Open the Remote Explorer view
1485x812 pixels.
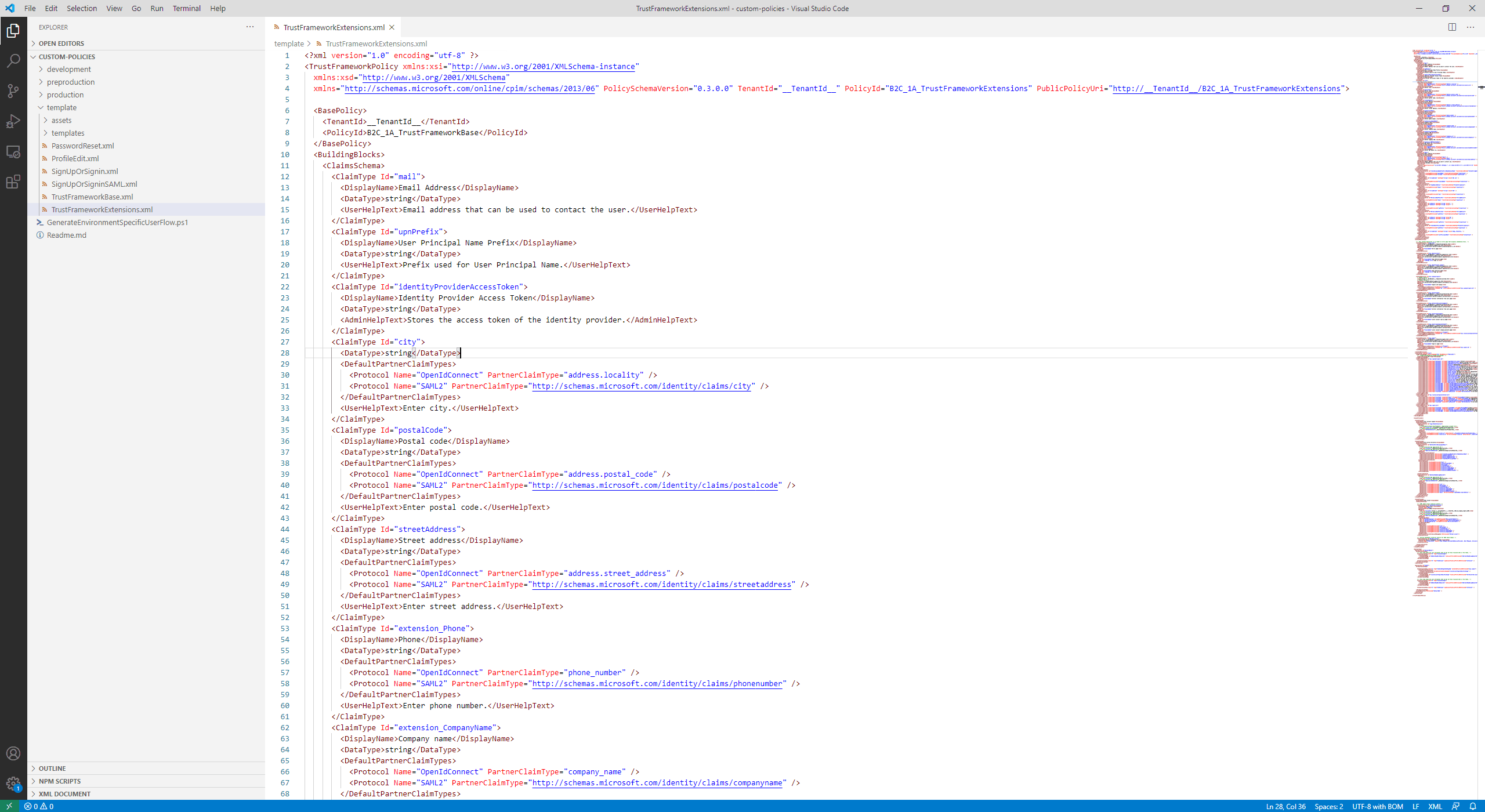[13, 151]
